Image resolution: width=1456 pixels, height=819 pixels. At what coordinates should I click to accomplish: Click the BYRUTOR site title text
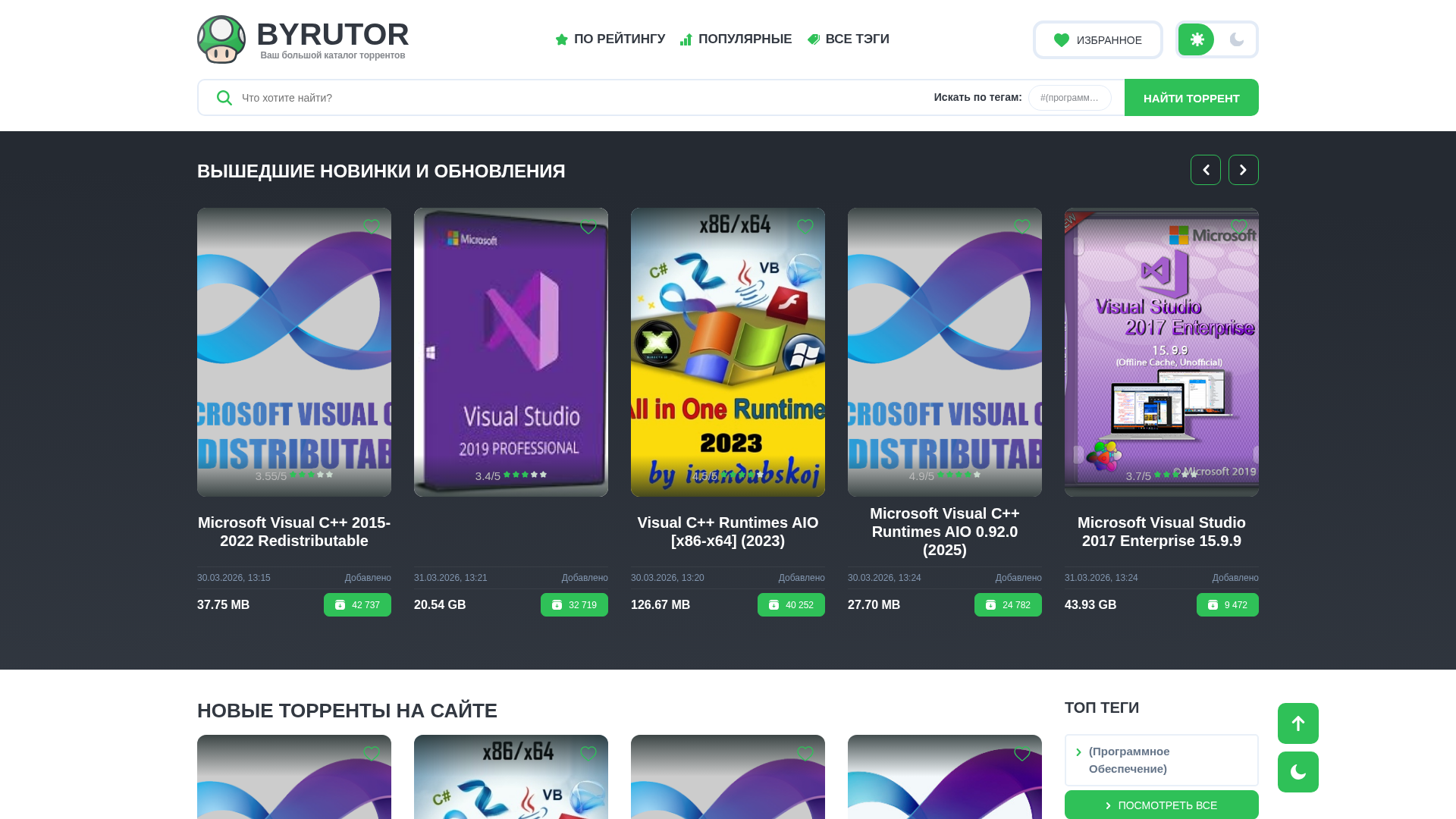pos(333,34)
